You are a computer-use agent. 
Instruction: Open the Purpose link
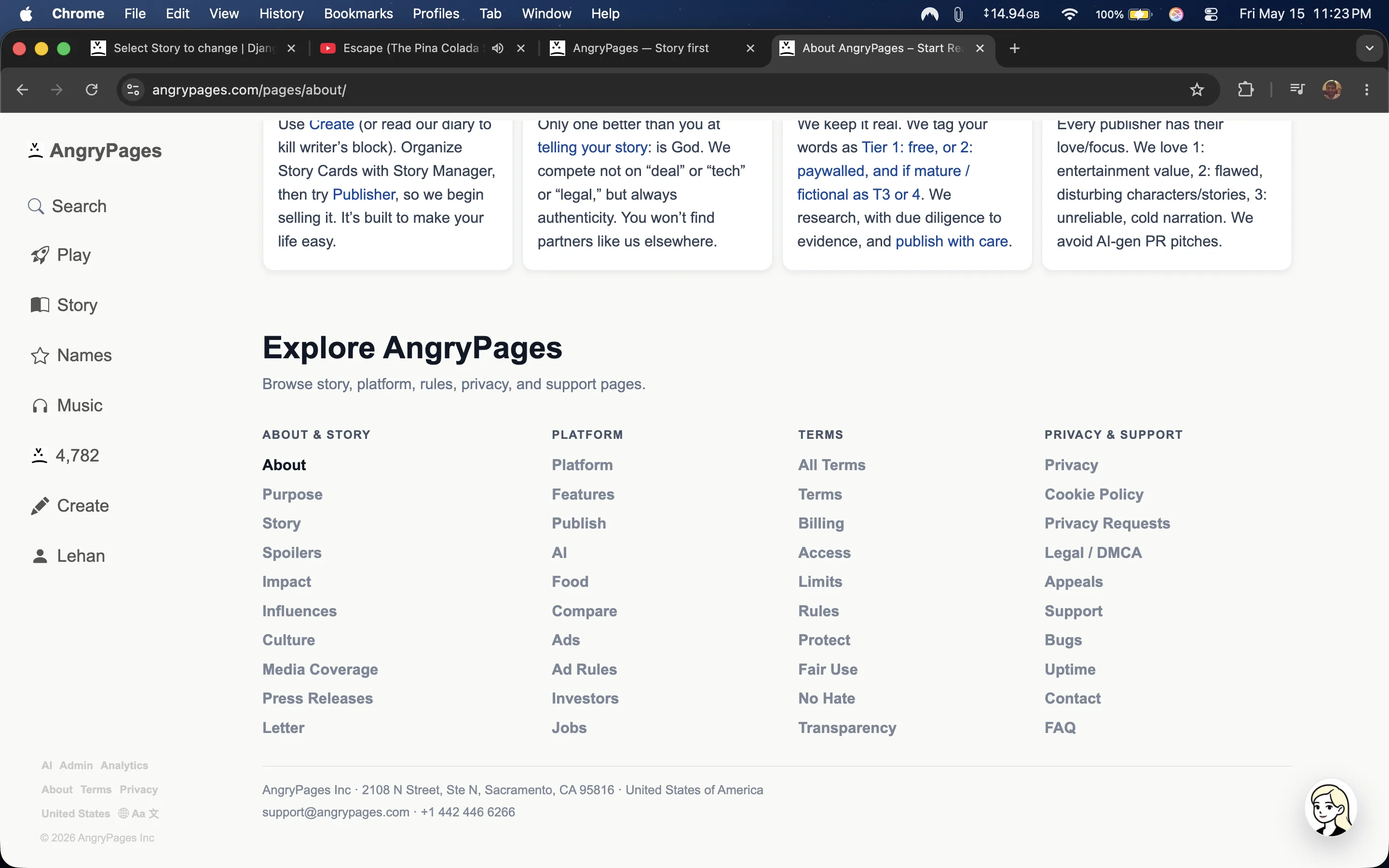(292, 494)
